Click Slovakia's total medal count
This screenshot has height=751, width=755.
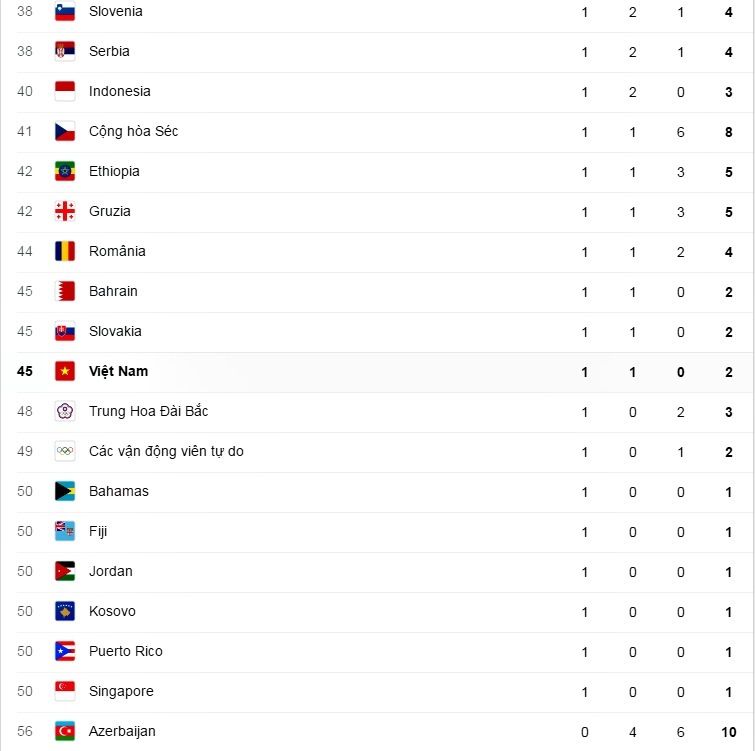729,332
